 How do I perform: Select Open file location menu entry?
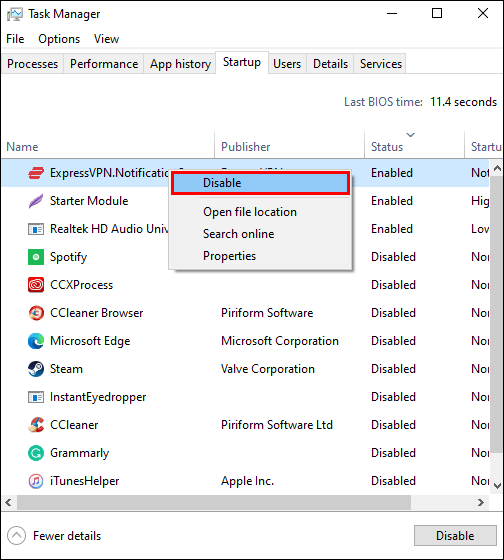[x=250, y=212]
